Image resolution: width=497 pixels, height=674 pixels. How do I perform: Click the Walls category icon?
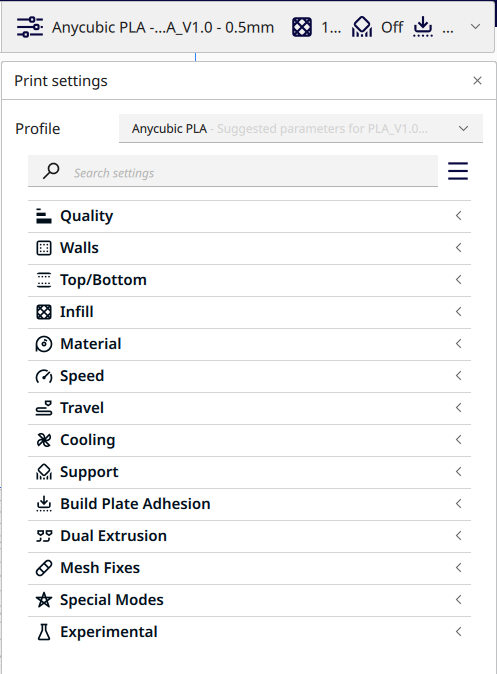pyautogui.click(x=43, y=248)
